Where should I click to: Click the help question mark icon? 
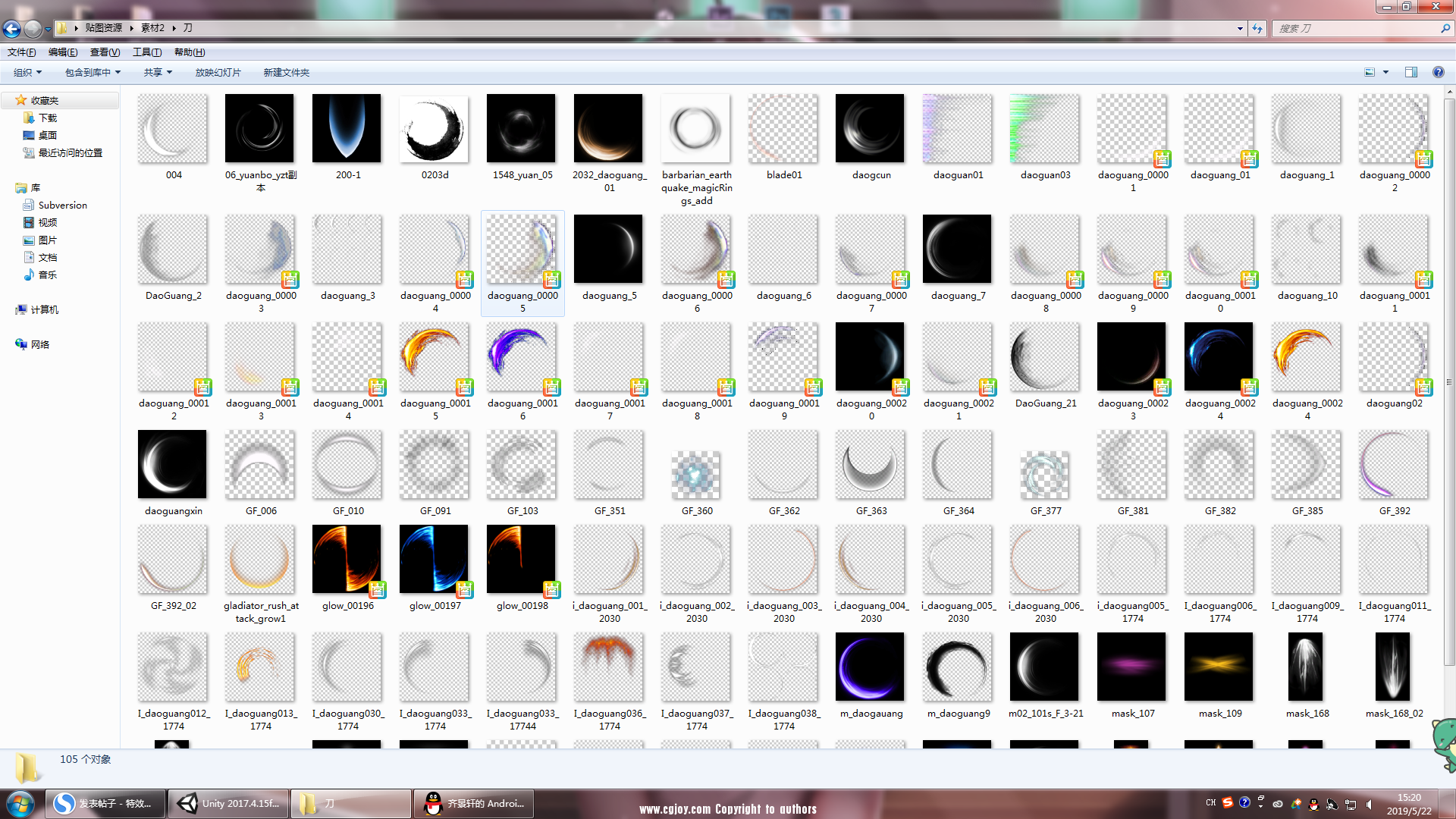(x=1438, y=73)
